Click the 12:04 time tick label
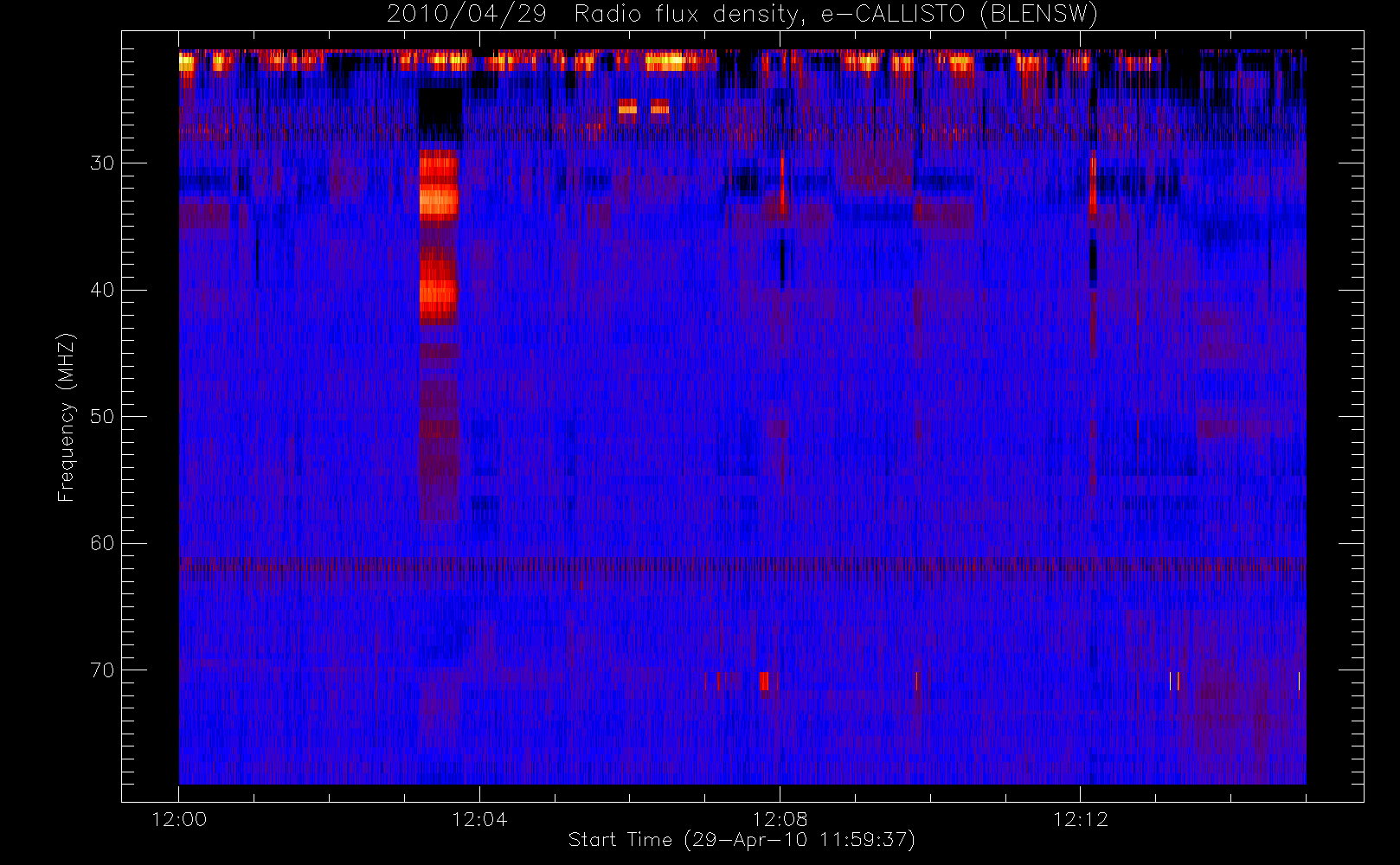Screen dimensions: 1400x865 click(479, 819)
